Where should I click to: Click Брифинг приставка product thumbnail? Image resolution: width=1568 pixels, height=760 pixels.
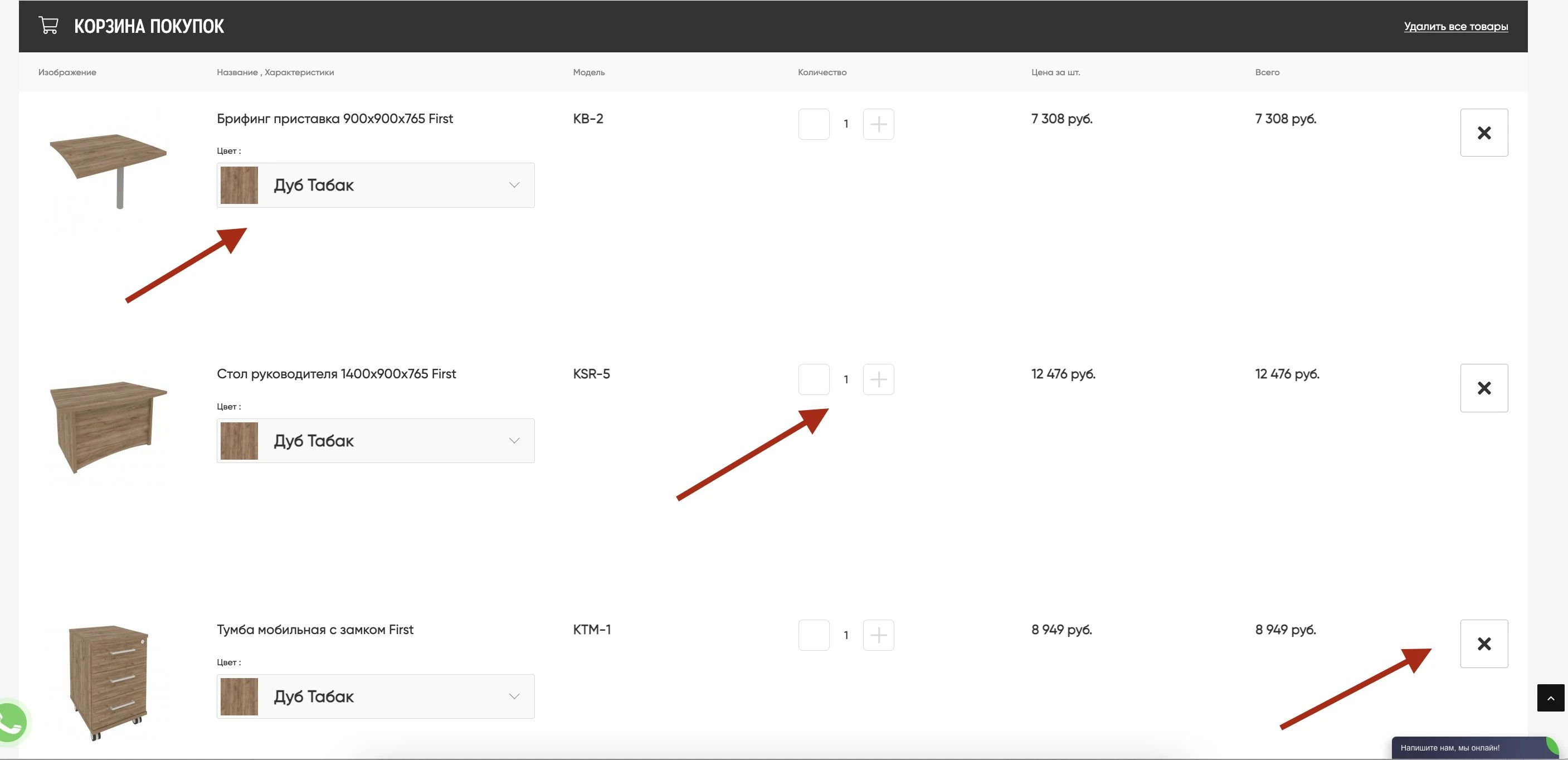click(108, 164)
